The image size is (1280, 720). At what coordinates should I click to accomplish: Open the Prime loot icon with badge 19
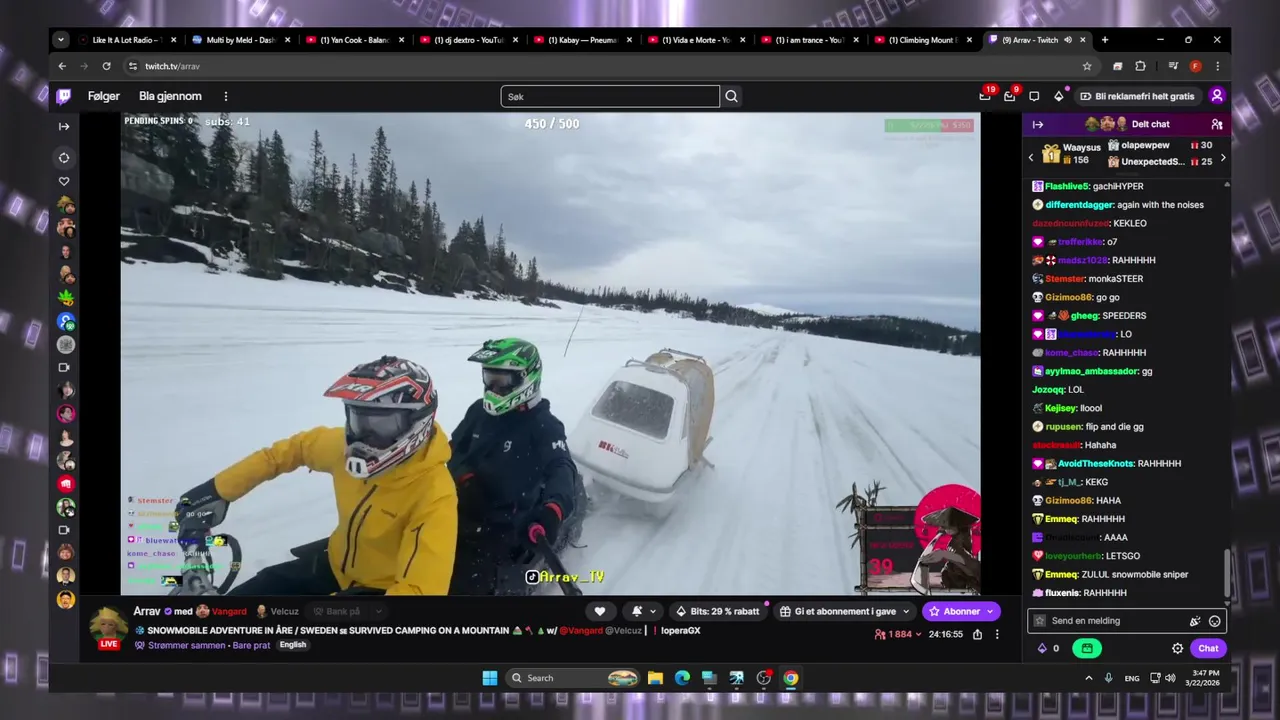[x=985, y=96]
